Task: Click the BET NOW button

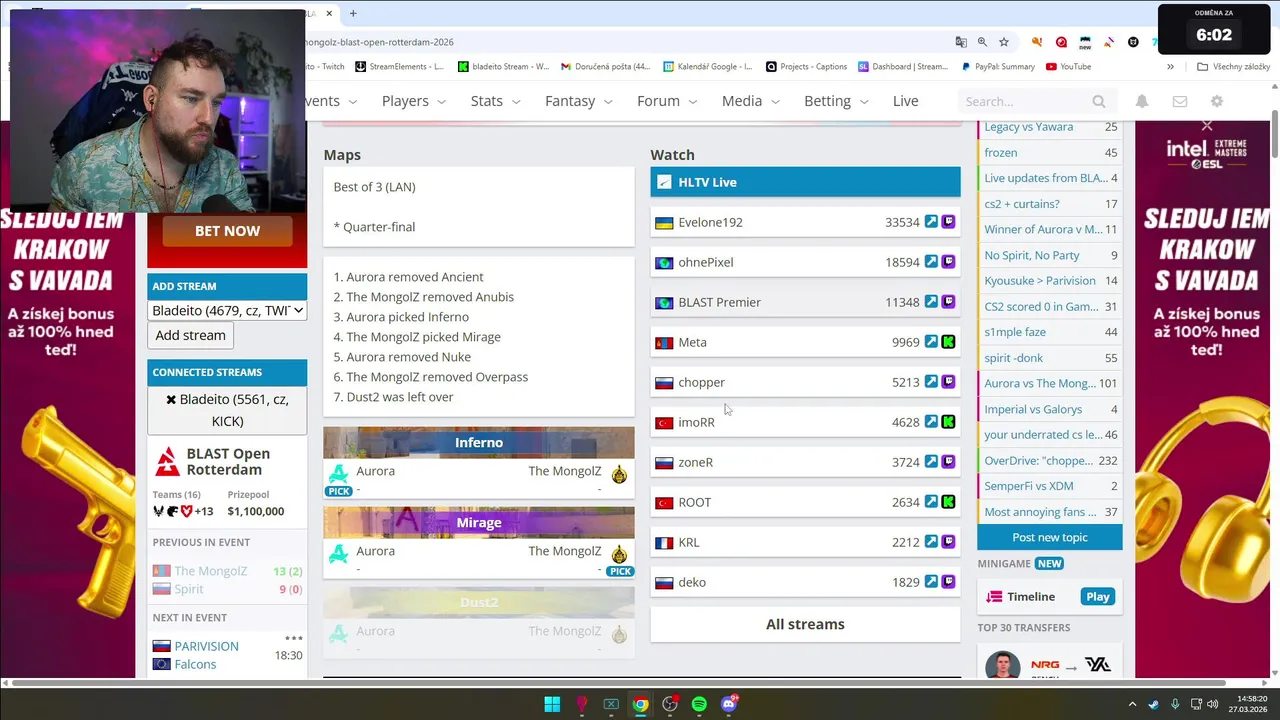Action: pos(227,230)
